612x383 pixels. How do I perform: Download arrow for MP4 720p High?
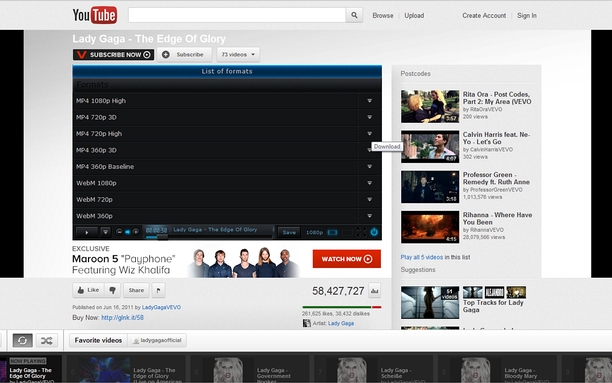[369, 134]
